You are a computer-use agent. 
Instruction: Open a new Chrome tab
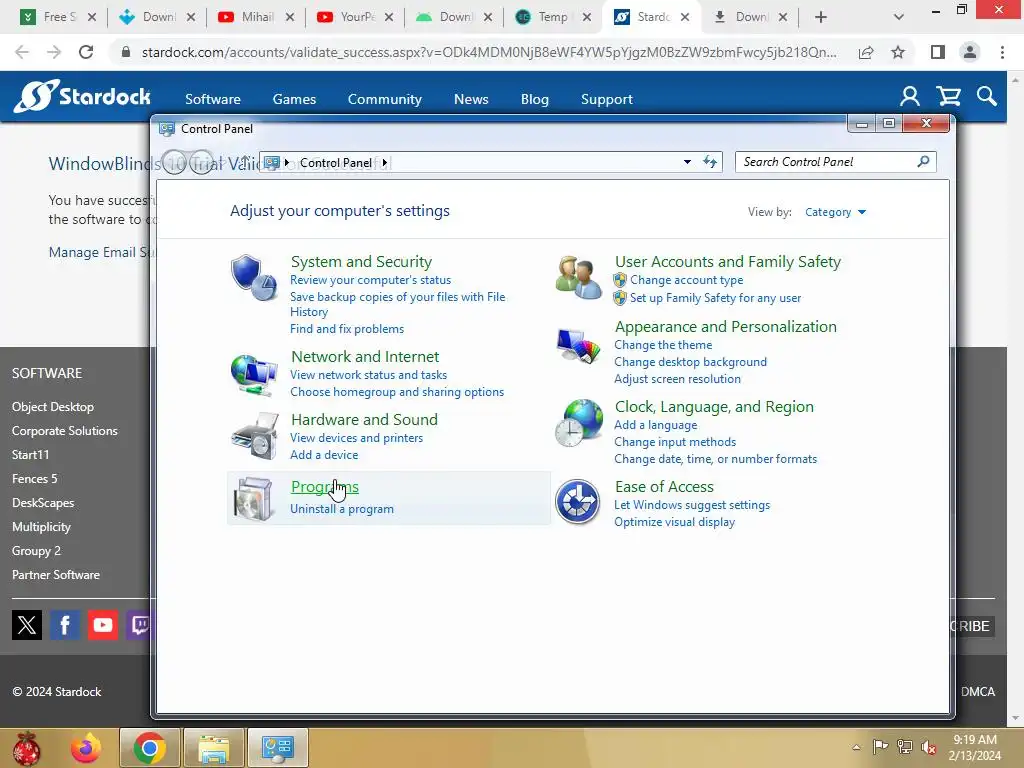[821, 17]
